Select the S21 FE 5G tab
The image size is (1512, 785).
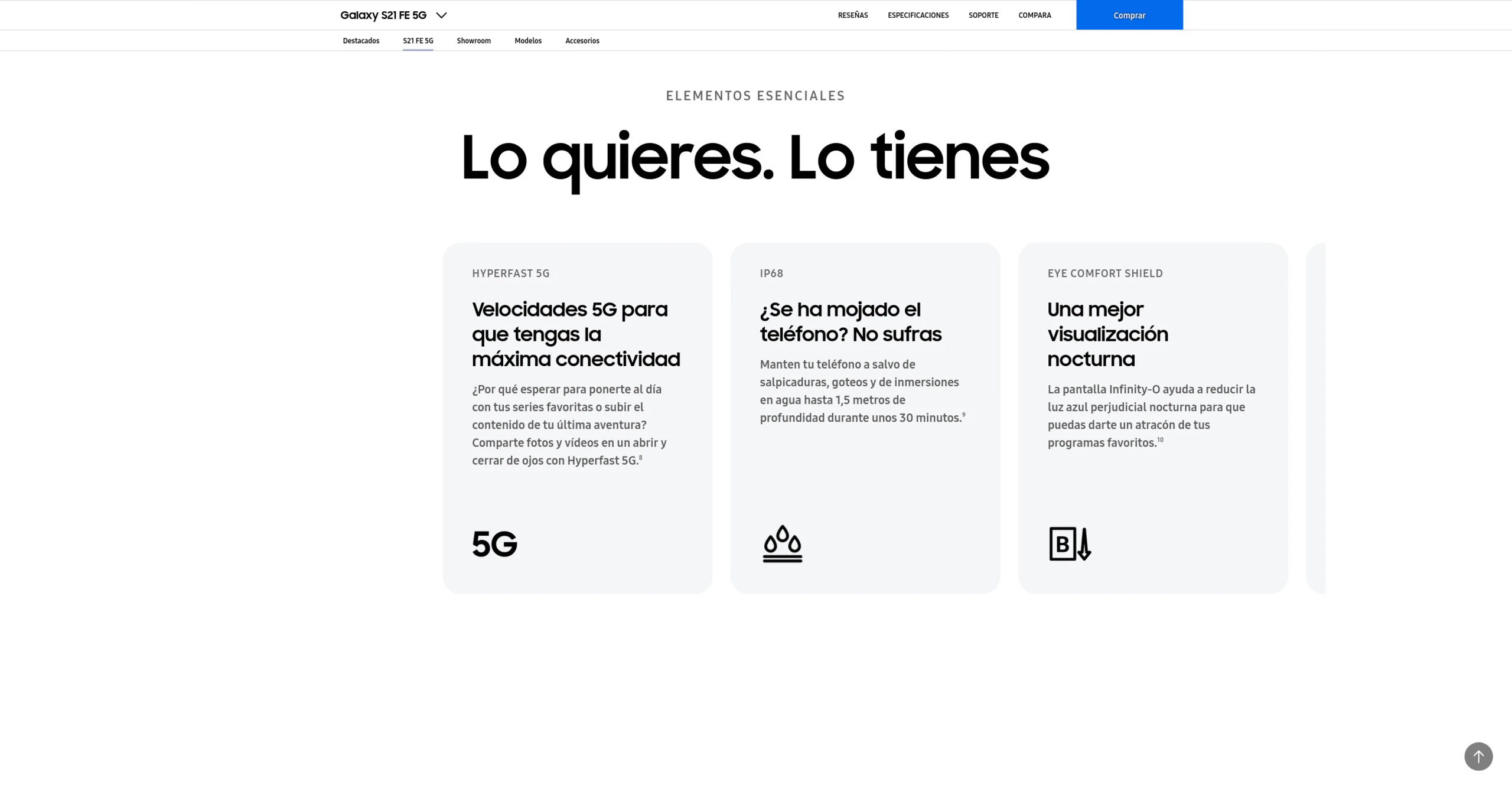click(418, 41)
